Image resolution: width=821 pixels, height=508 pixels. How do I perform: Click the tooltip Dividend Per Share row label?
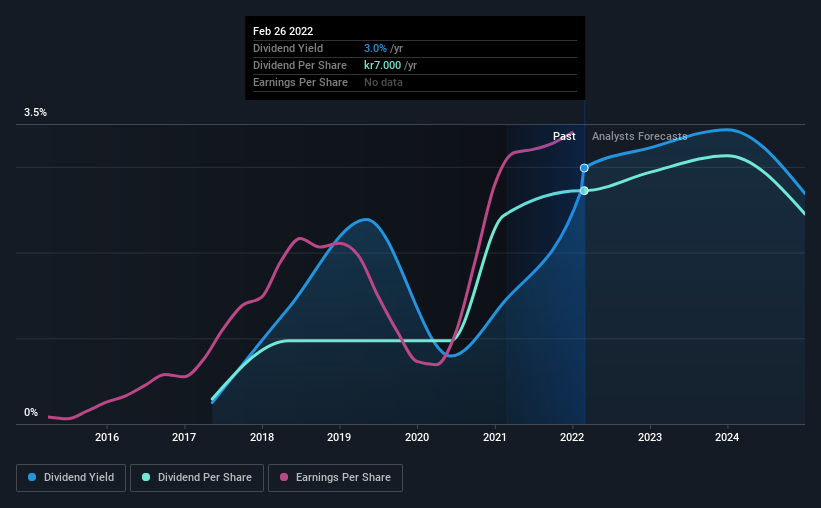pos(300,65)
